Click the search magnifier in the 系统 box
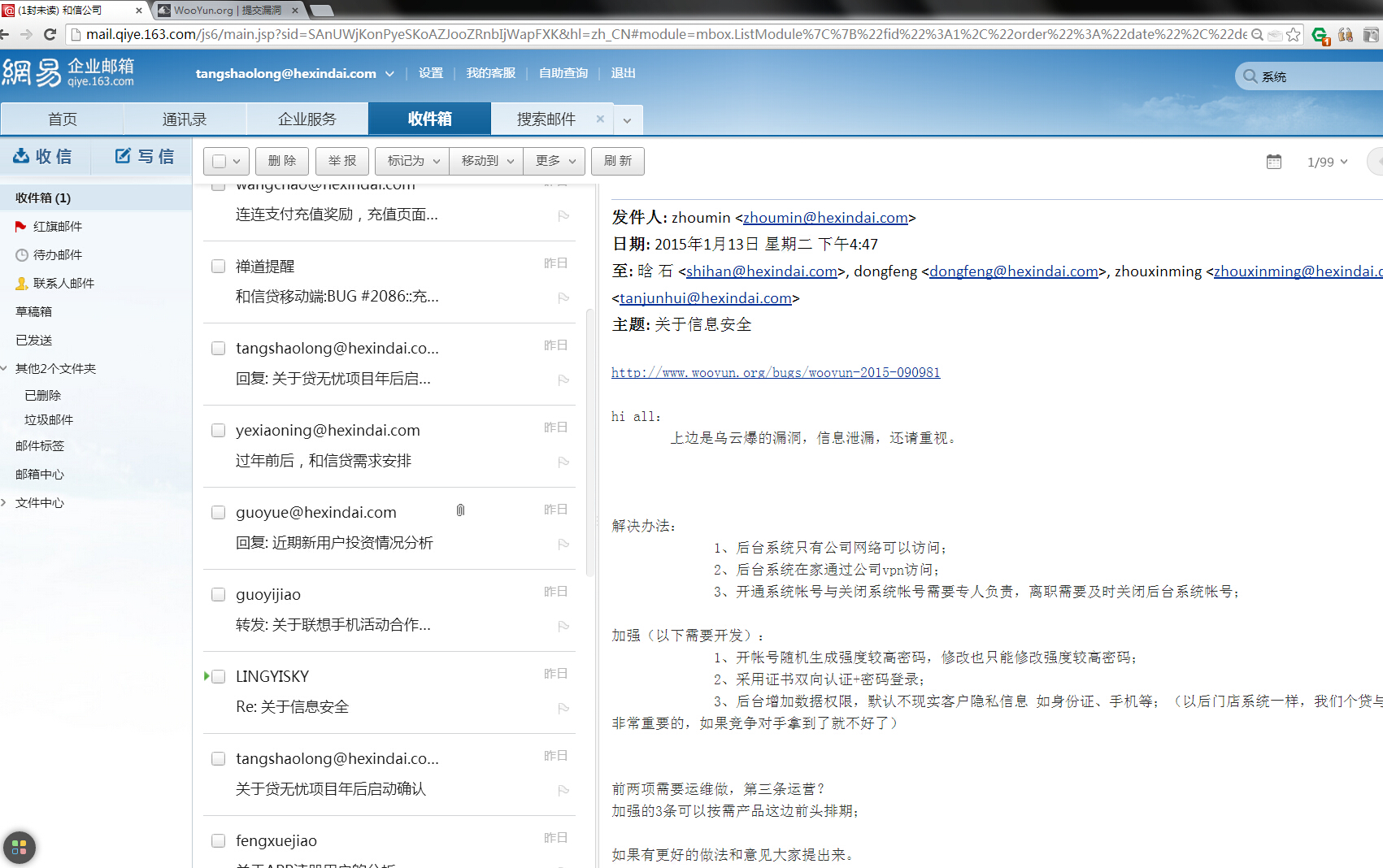 pyautogui.click(x=1250, y=76)
